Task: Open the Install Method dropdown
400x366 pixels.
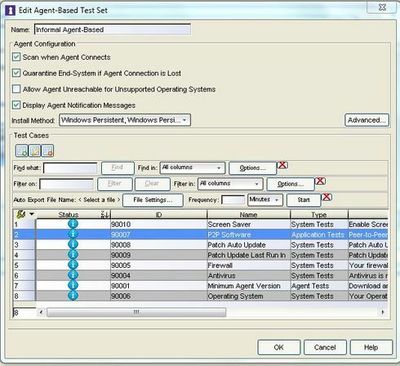Action: (125, 120)
